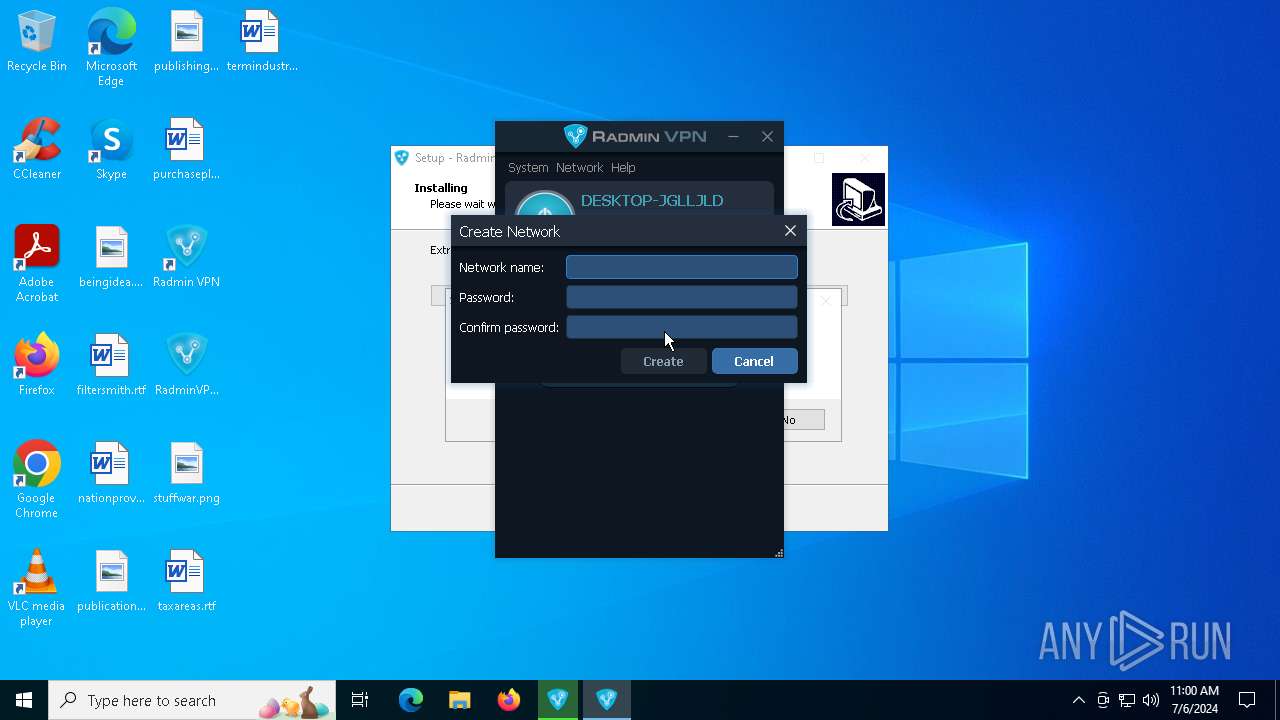Cancel the Create Network dialog
This screenshot has width=1280, height=720.
[x=754, y=361]
